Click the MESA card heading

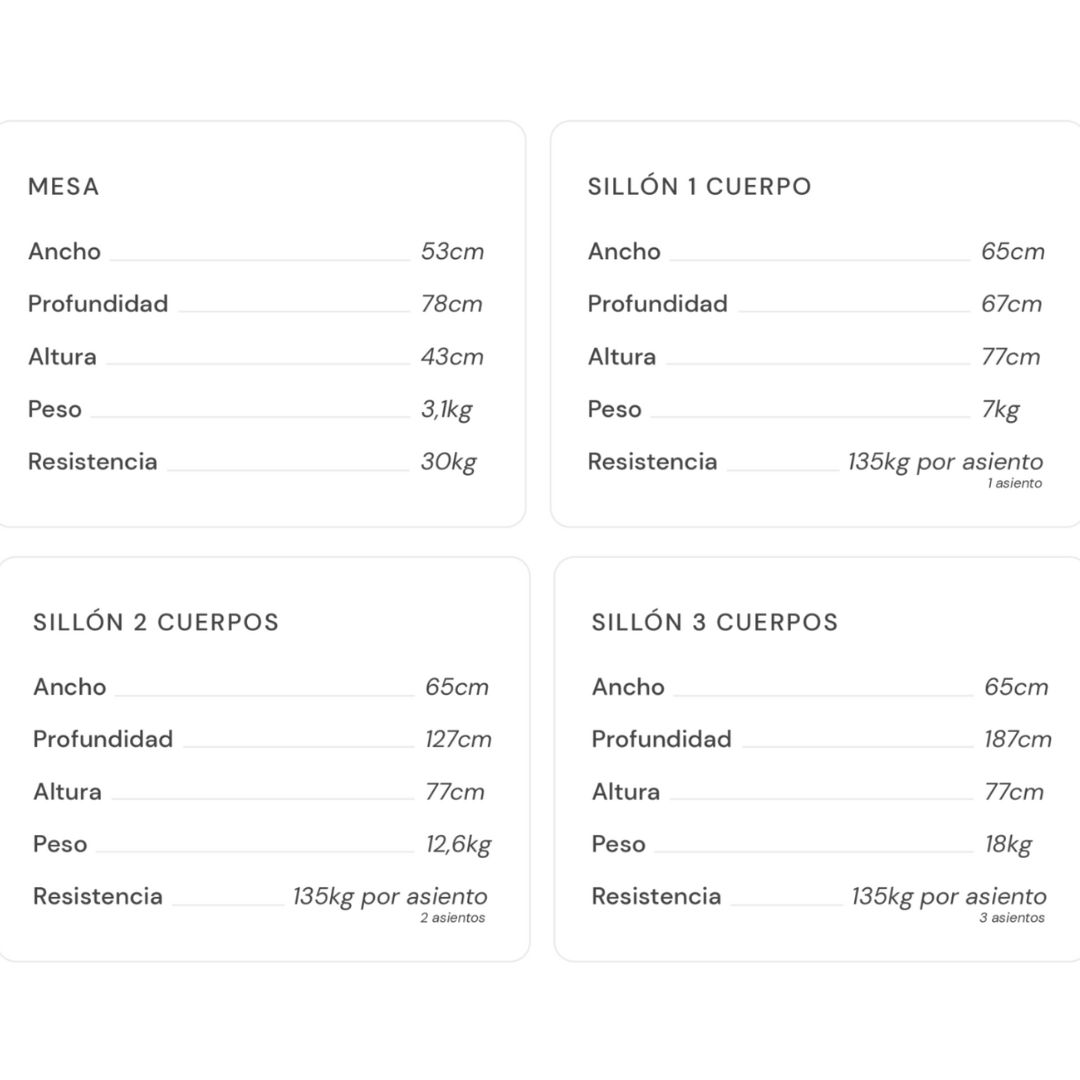coord(64,187)
